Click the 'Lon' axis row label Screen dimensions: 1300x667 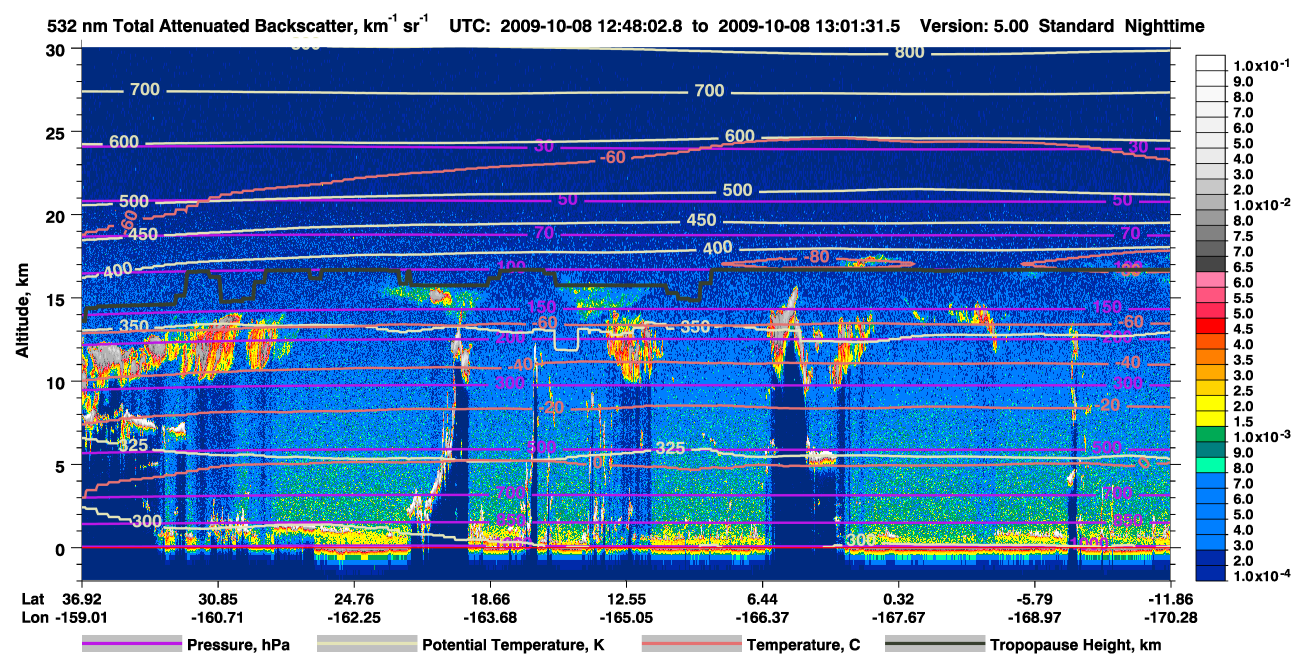(x=33, y=616)
